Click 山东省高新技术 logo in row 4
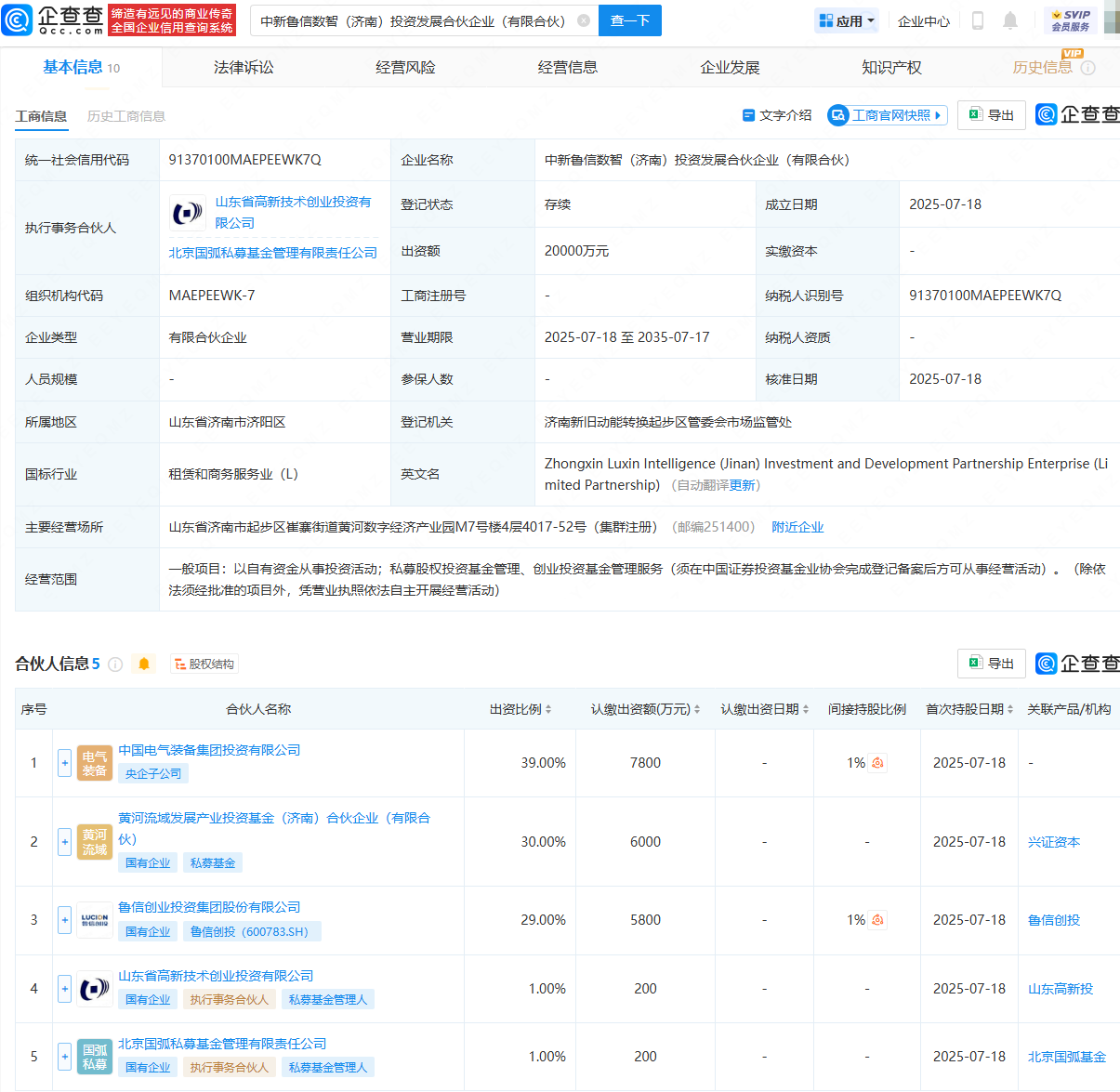Image resolution: width=1120 pixels, height=1092 pixels. [95, 989]
